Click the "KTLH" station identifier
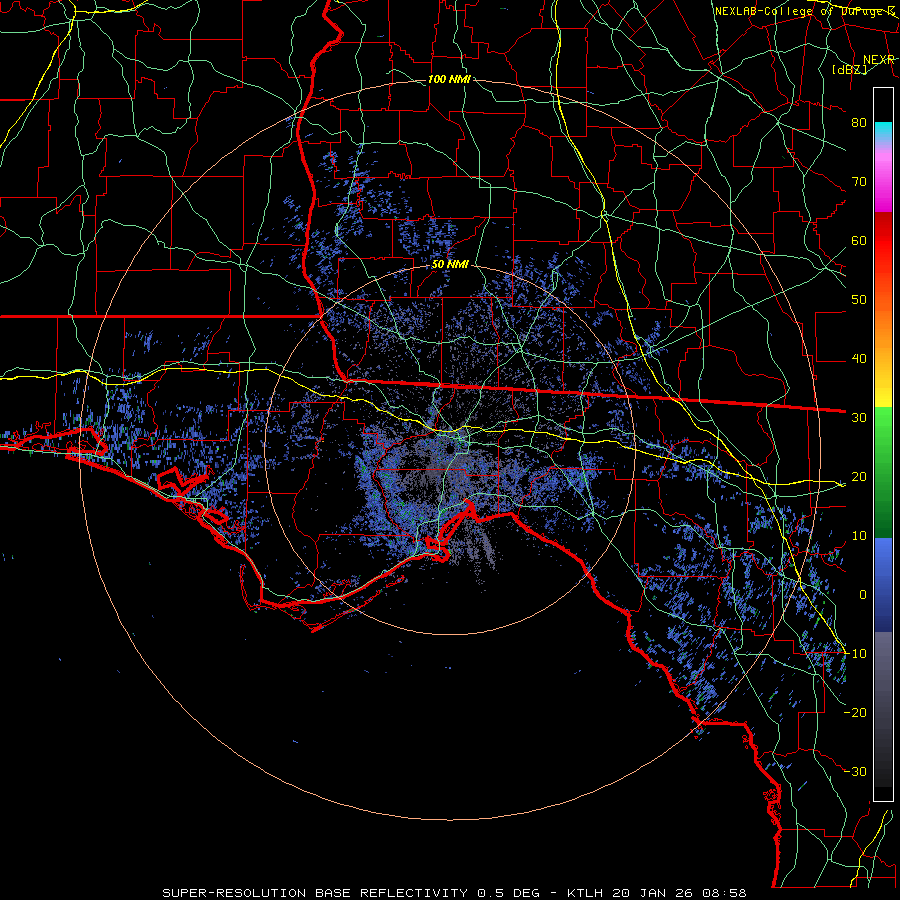 click(x=585, y=893)
